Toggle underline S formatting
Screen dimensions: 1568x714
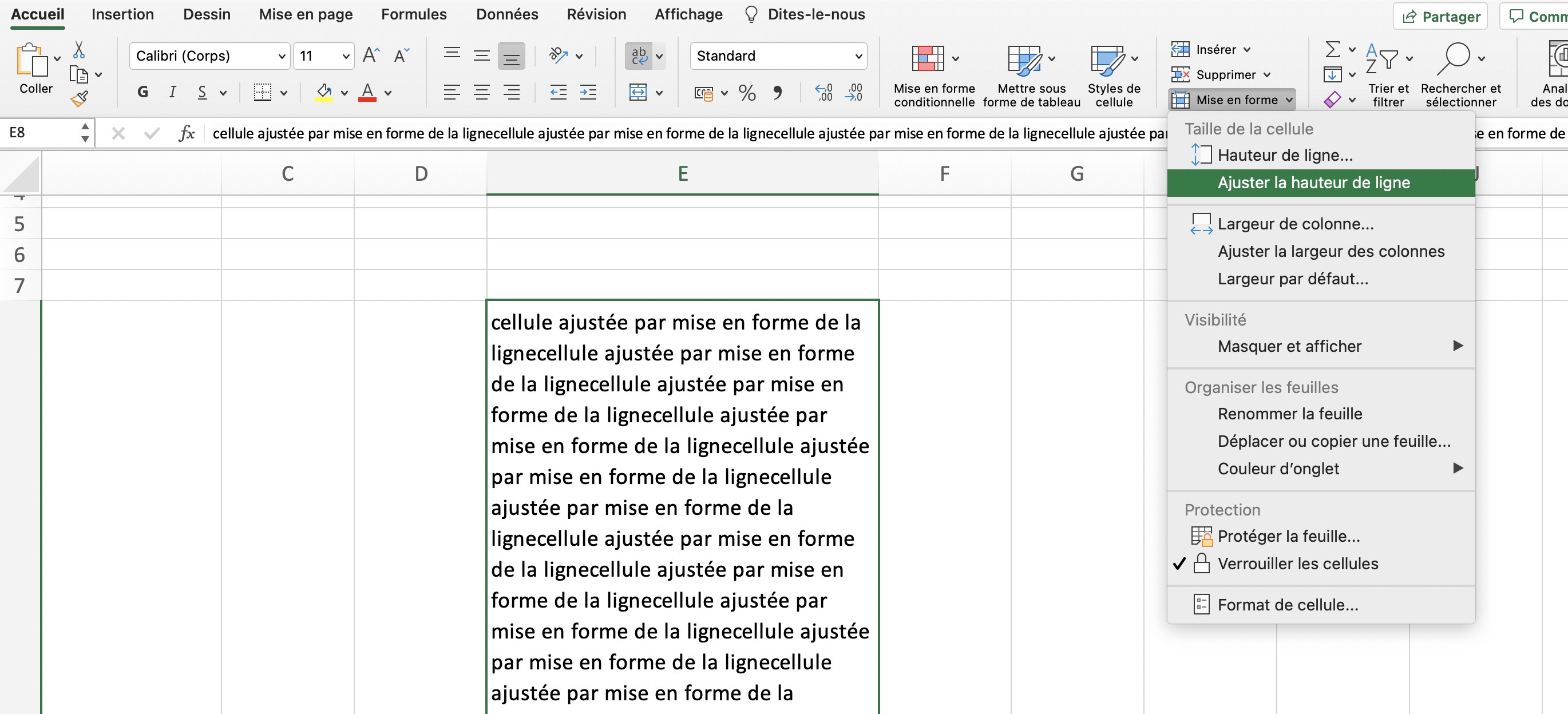pos(202,93)
